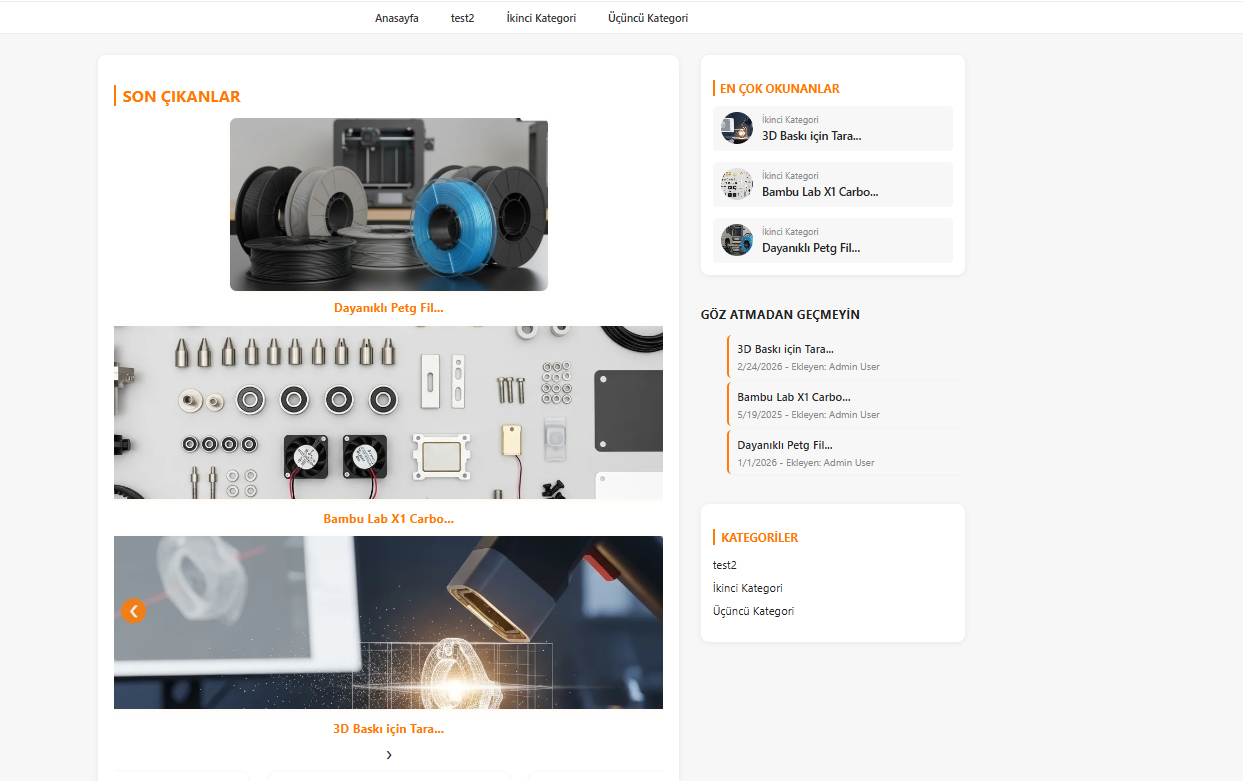Open the 'Bambu Lab X1 Carbo...' orange slide title
The width and height of the screenshot is (1243, 781).
(x=389, y=519)
